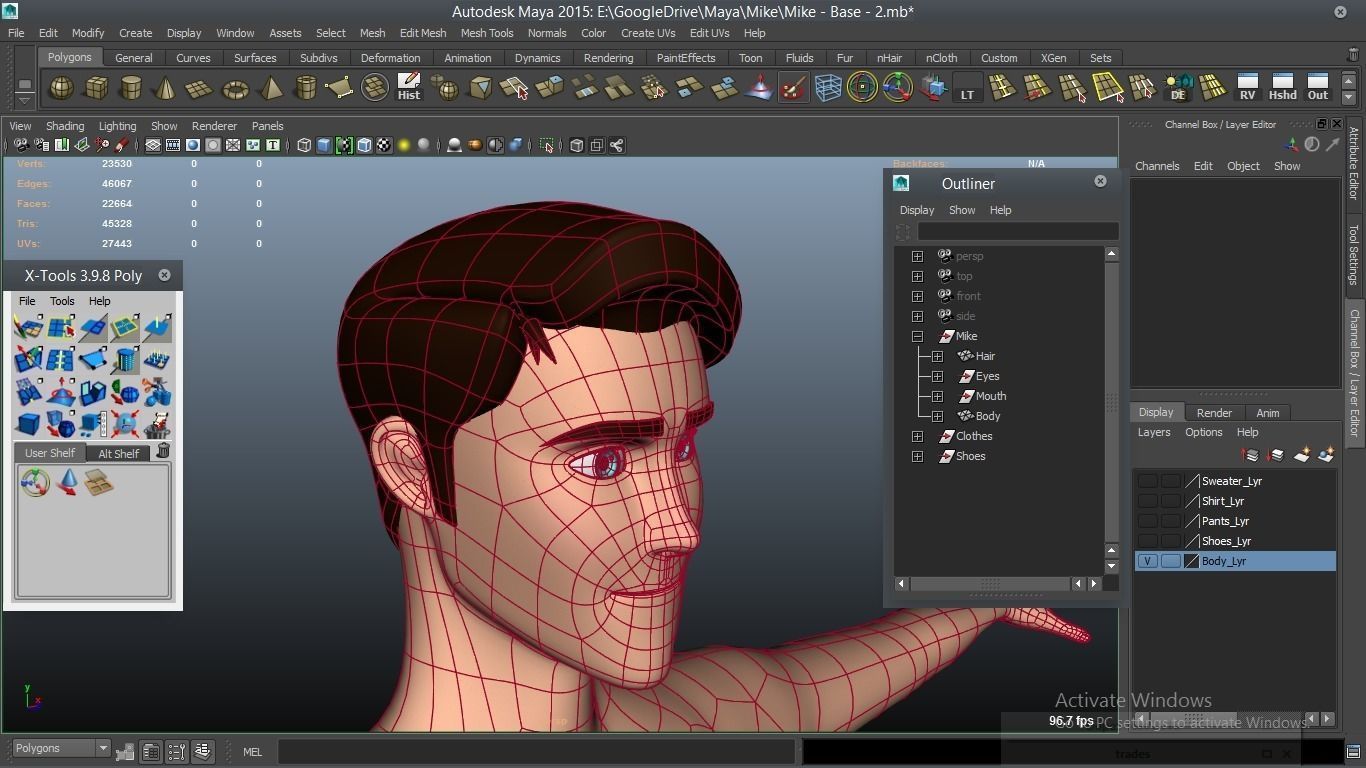Click the yellow light icon in viewport toolbar
This screenshot has width=1366, height=768.
404,146
